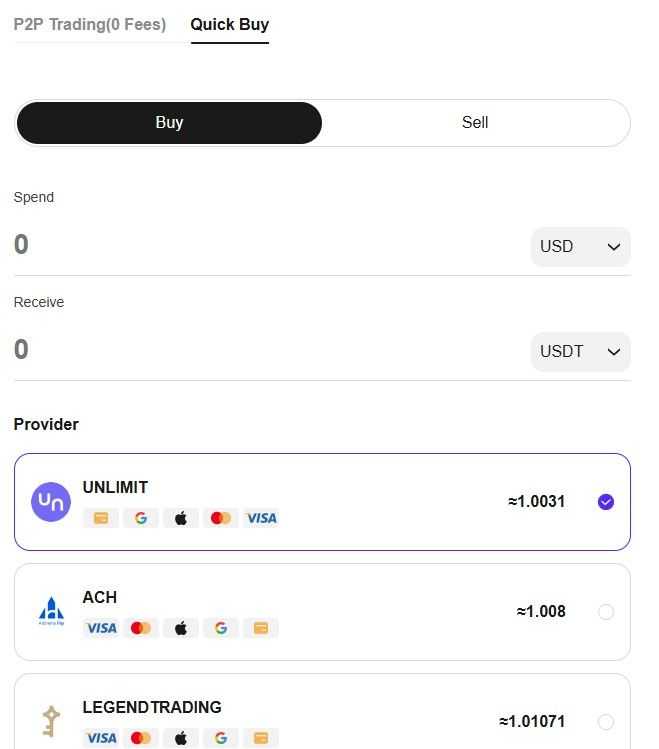Click the Spend amount input field
This screenshot has width=659, height=749.
(x=267, y=245)
